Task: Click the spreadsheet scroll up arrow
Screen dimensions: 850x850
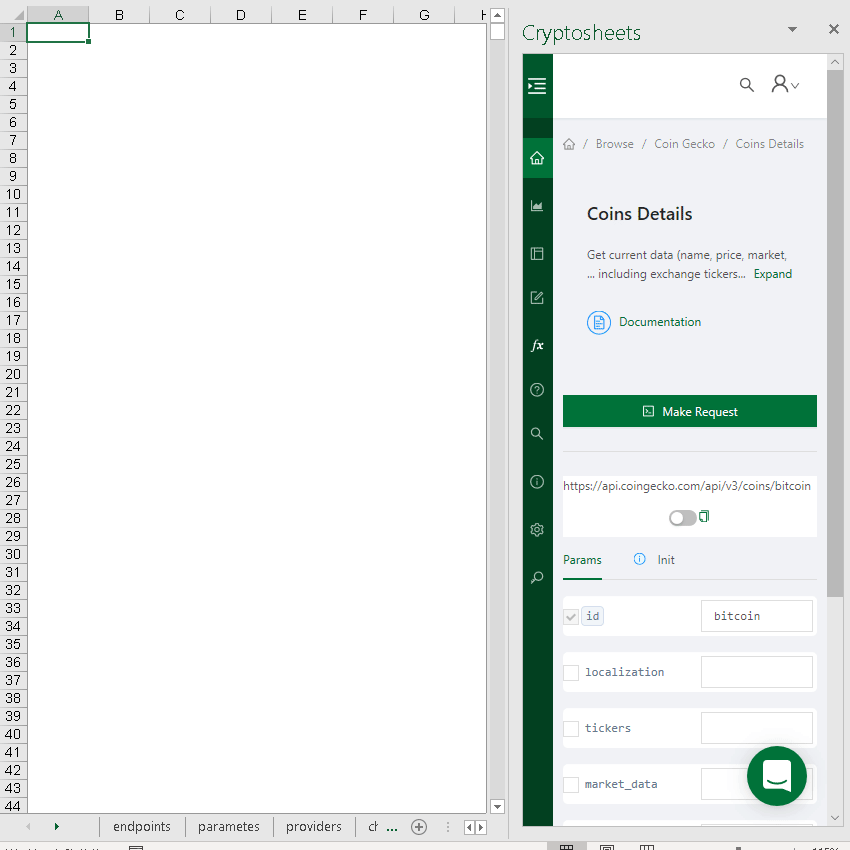Action: 497,15
